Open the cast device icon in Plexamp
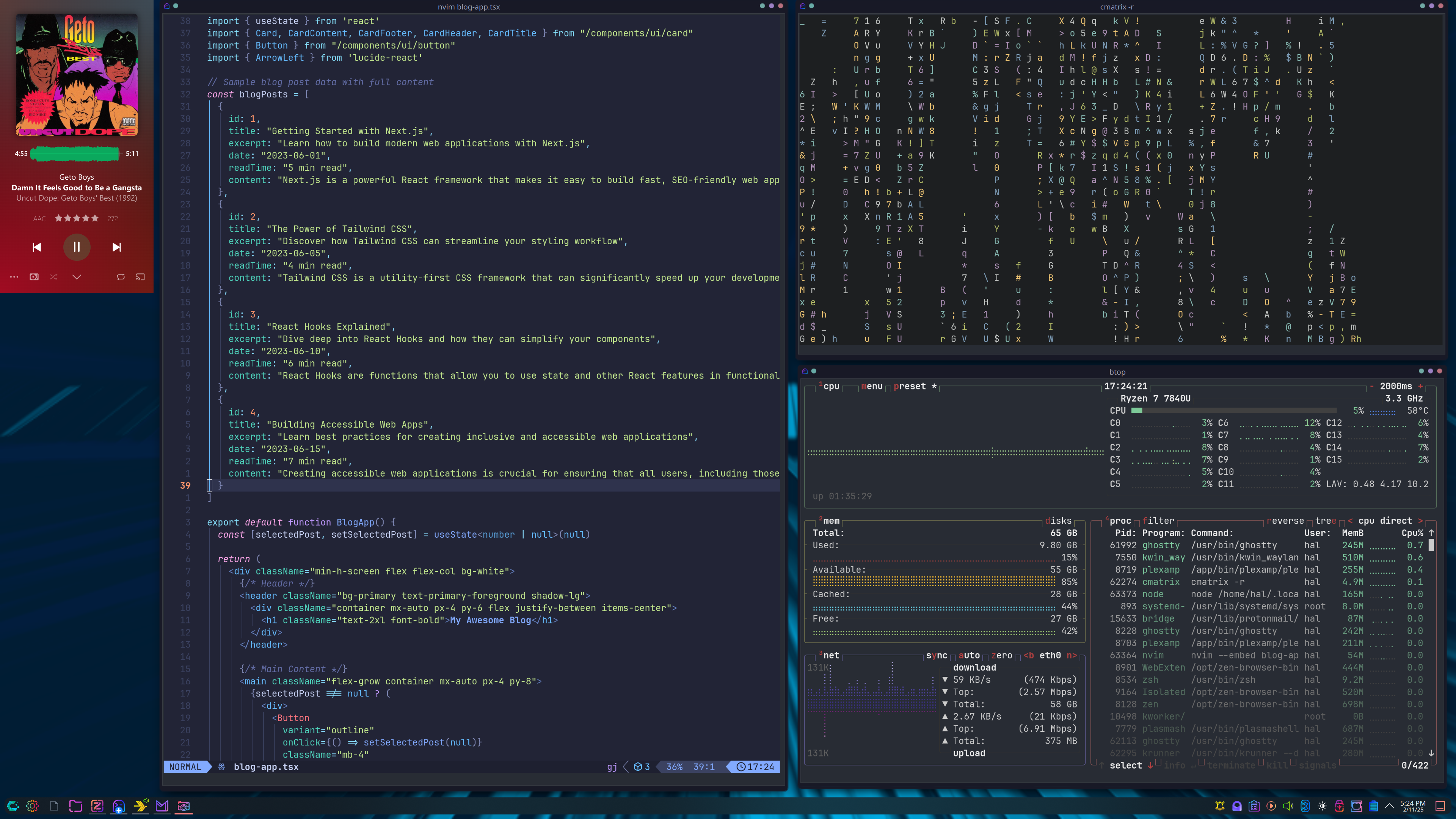Viewport: 1456px width, 819px height. click(x=140, y=277)
